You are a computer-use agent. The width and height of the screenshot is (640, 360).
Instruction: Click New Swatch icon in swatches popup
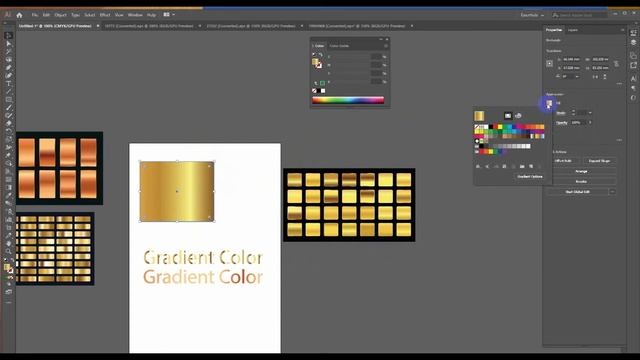[x=531, y=167]
